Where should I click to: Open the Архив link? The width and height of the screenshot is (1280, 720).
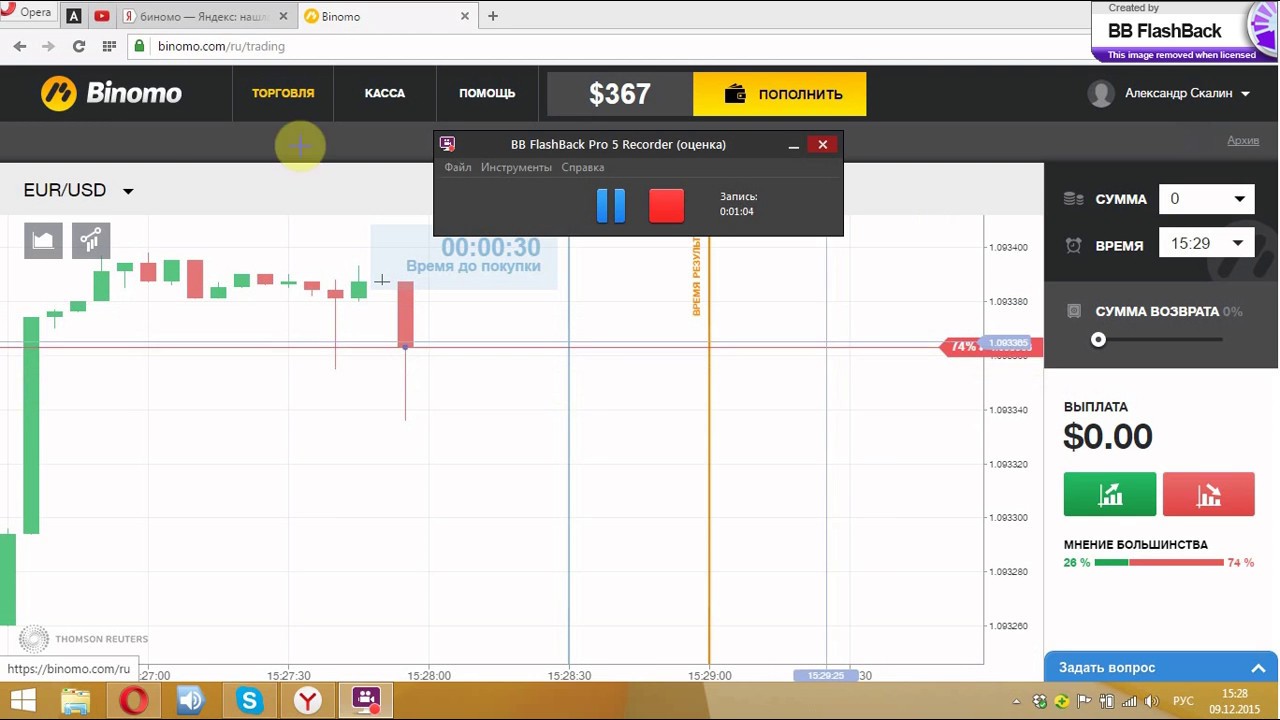[x=1243, y=140]
